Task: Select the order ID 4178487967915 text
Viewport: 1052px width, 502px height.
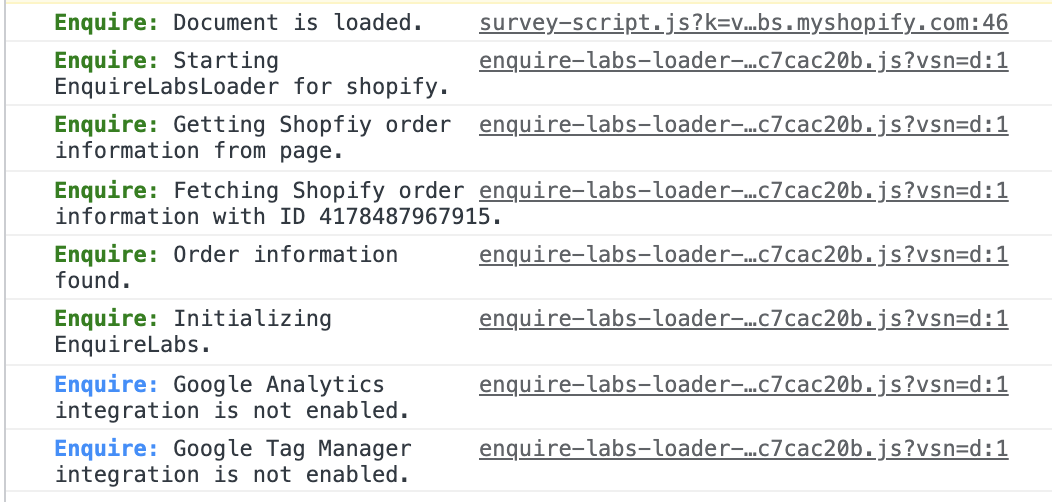Action: pyautogui.click(x=405, y=217)
